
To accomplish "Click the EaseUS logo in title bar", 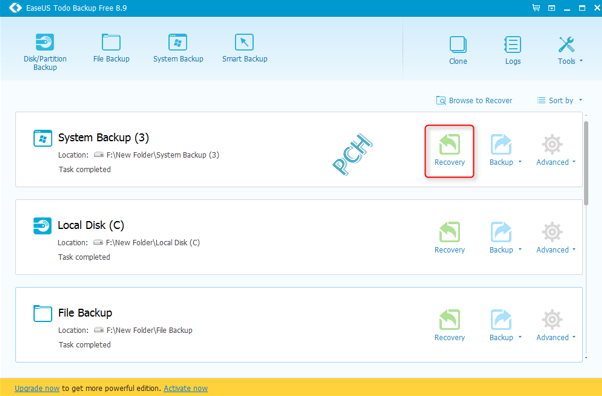I will [15, 8].
